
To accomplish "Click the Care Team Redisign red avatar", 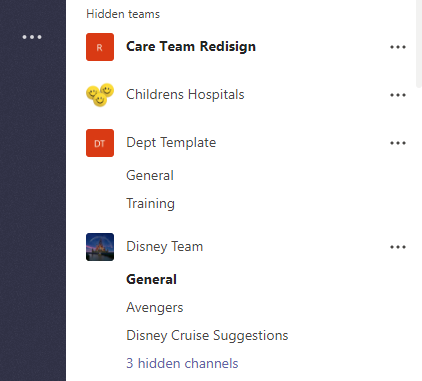I will pos(100,47).
